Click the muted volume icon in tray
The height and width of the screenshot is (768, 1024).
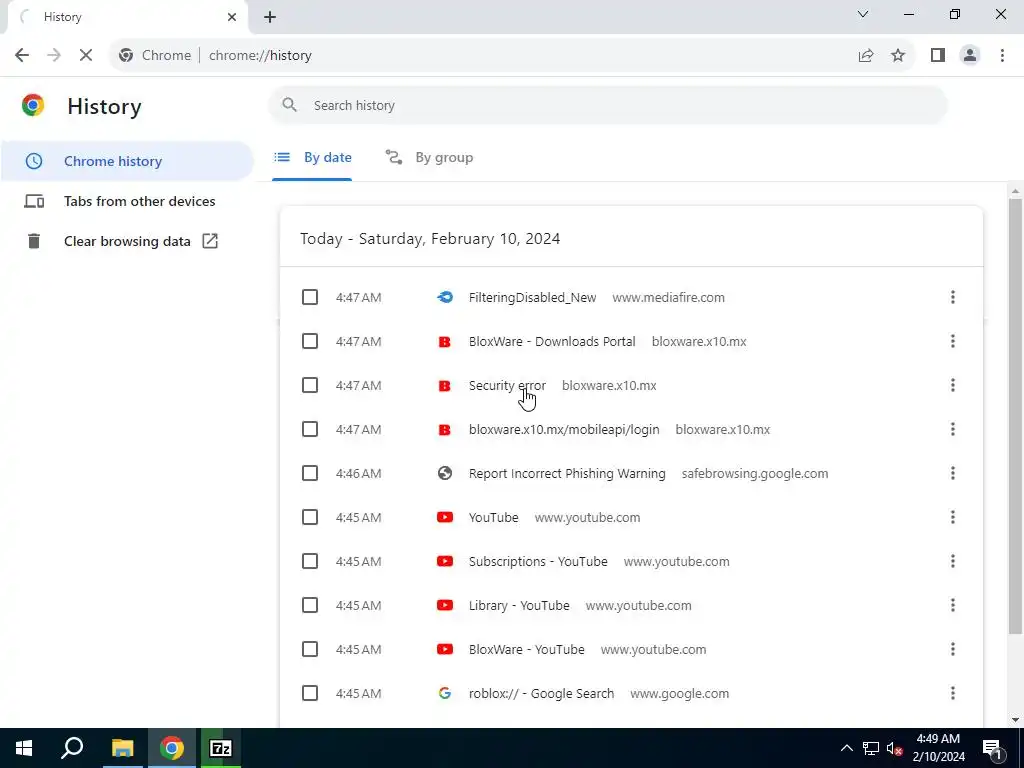[895, 748]
